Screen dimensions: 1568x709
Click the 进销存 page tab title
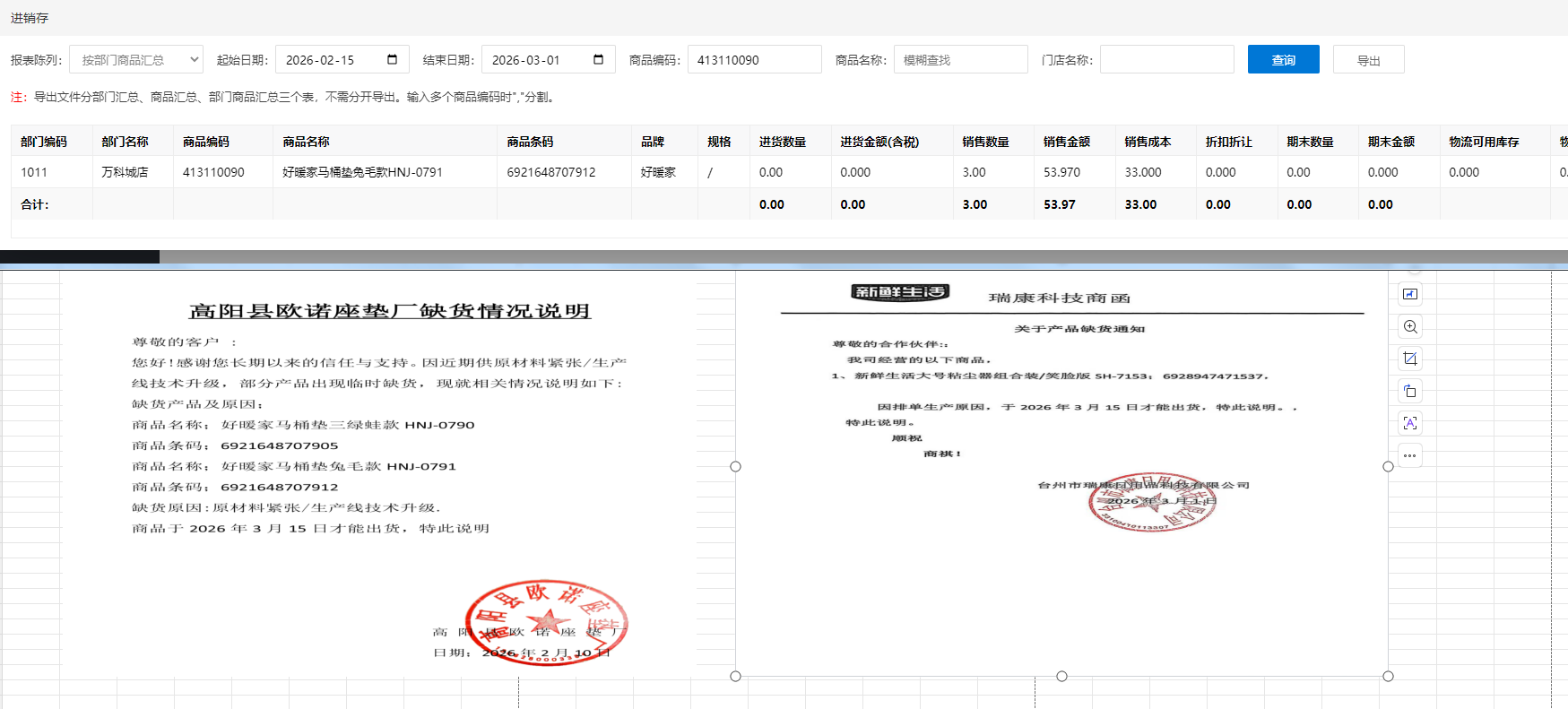click(x=30, y=18)
